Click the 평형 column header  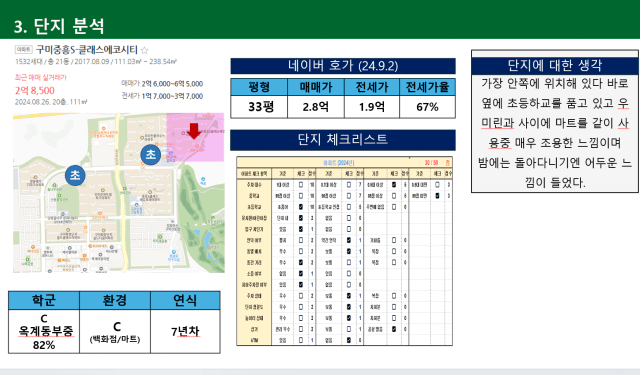(259, 87)
